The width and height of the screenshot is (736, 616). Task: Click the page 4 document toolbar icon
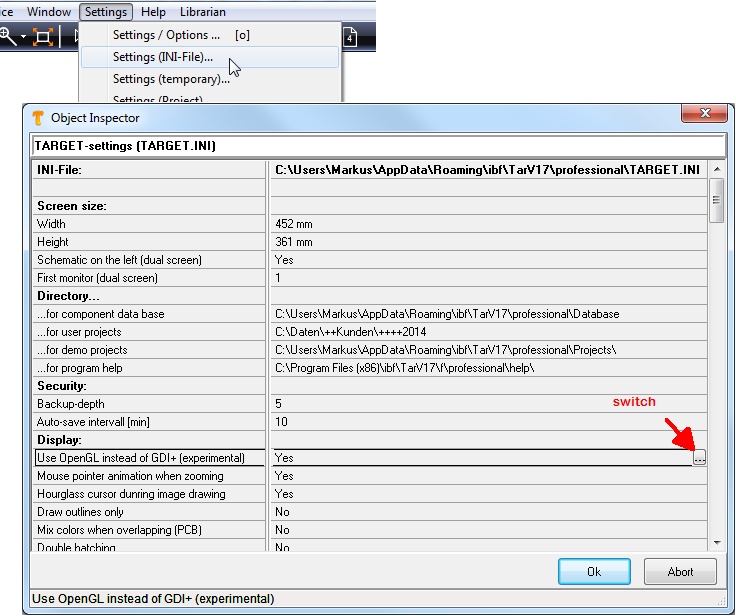pyautogui.click(x=352, y=37)
